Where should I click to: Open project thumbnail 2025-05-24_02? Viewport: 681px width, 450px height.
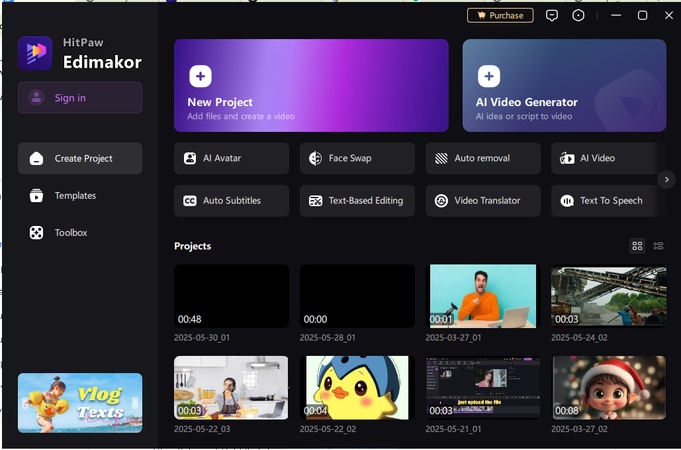point(608,296)
